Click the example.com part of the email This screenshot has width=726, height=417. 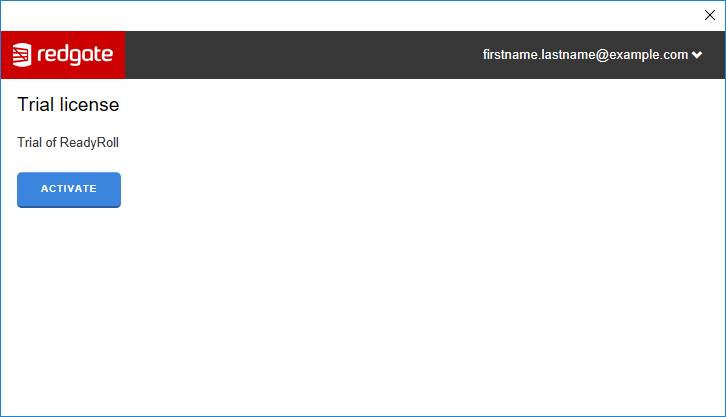click(x=648, y=55)
